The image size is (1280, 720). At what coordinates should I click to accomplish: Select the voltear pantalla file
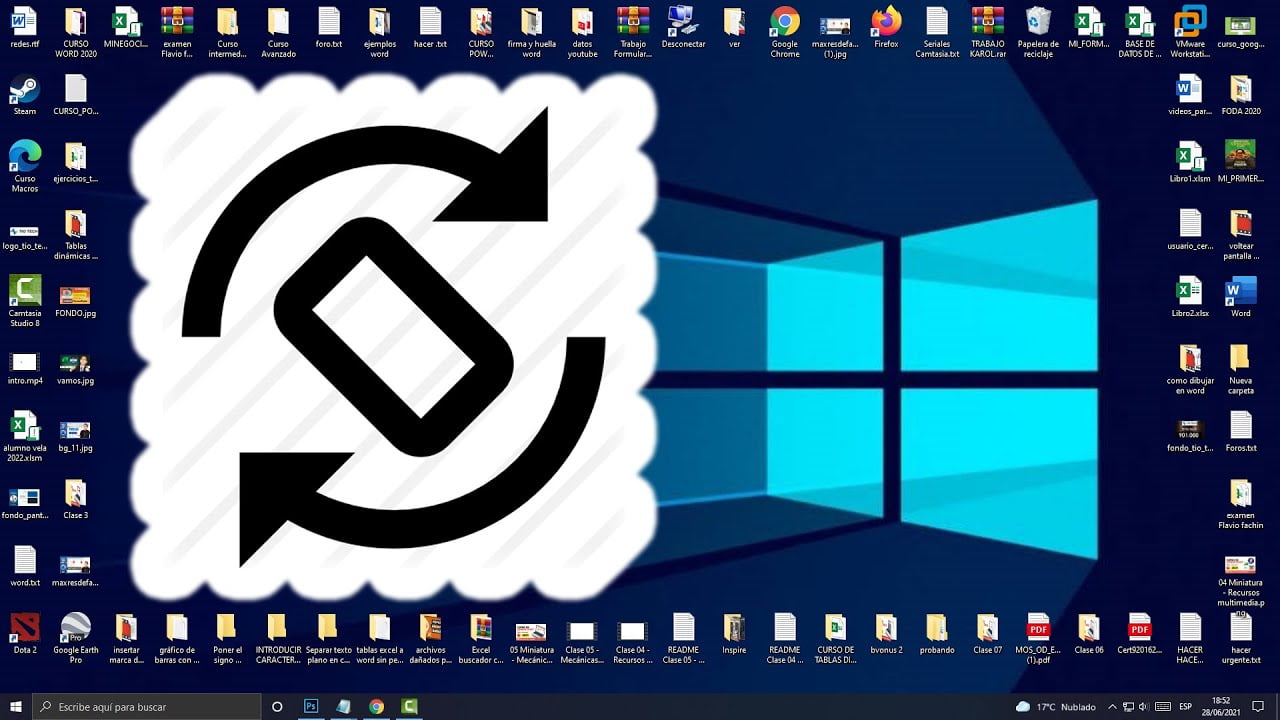[1240, 234]
